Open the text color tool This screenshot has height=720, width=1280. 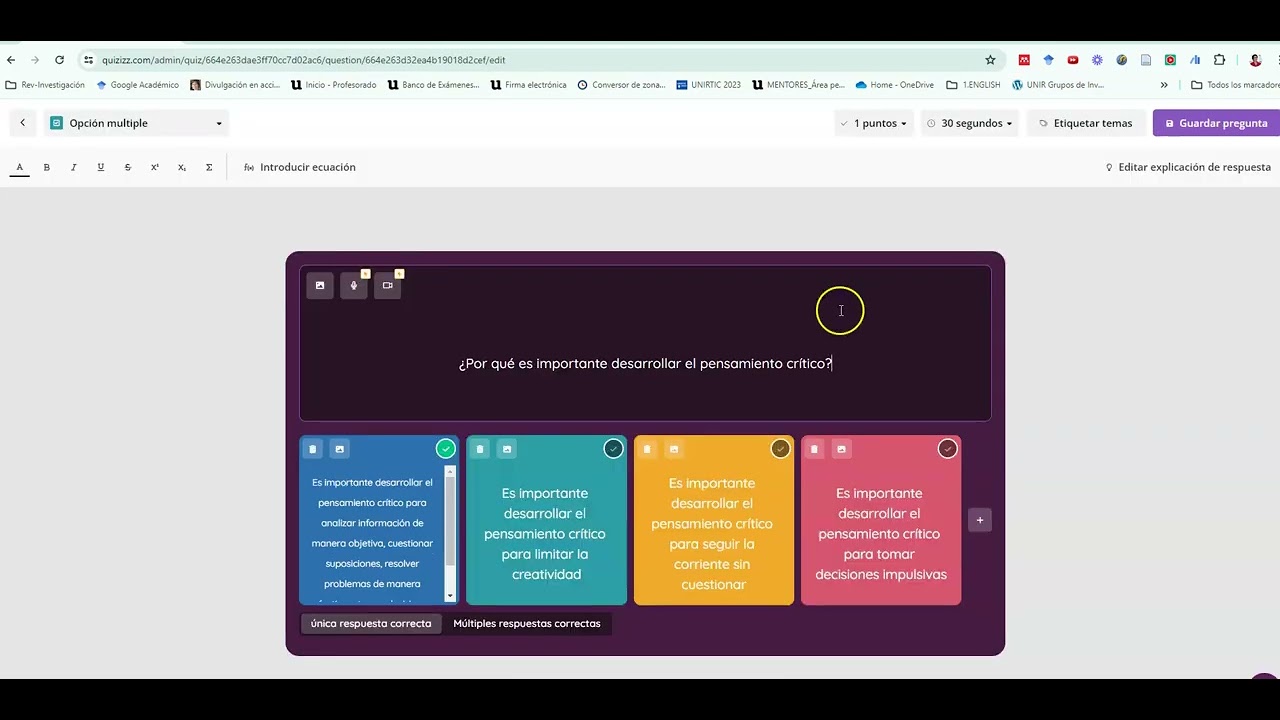pos(19,167)
